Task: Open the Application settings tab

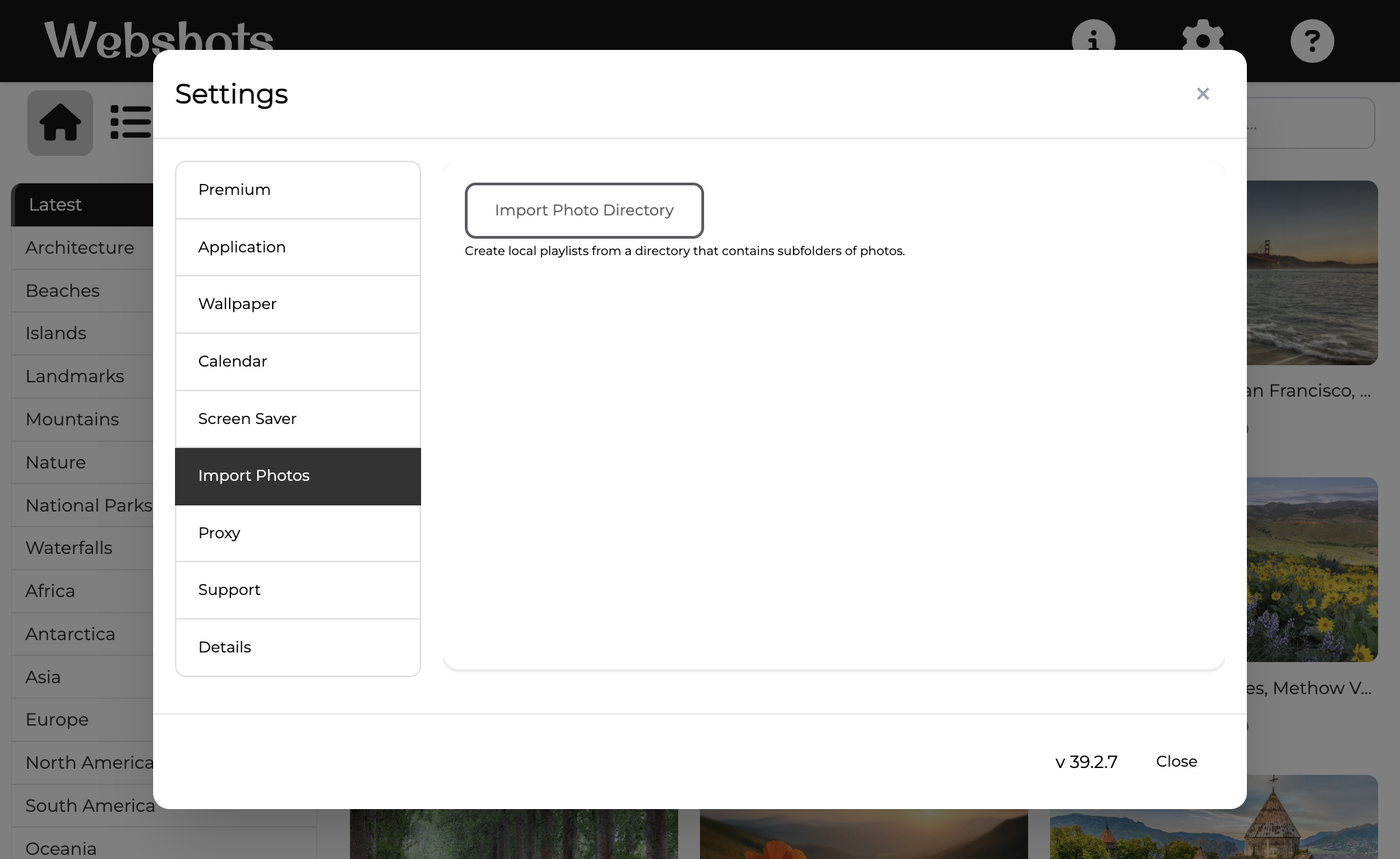Action: click(x=298, y=248)
